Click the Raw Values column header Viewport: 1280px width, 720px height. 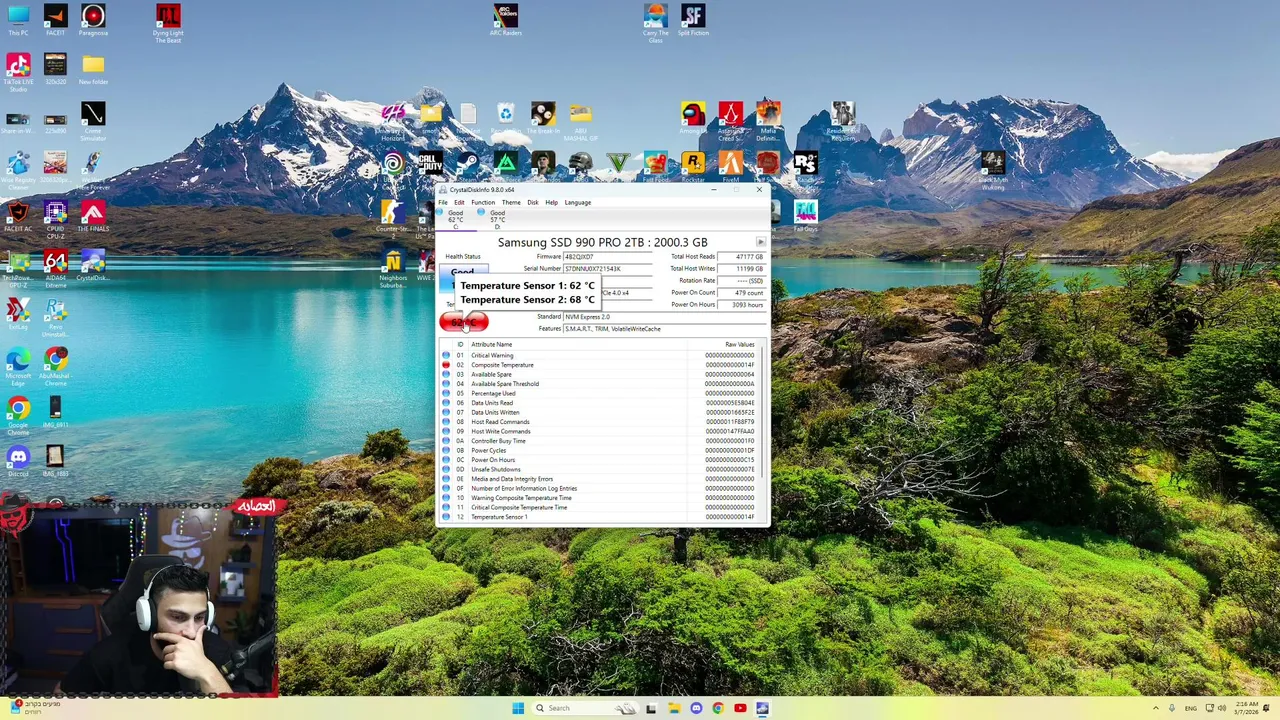click(x=740, y=344)
